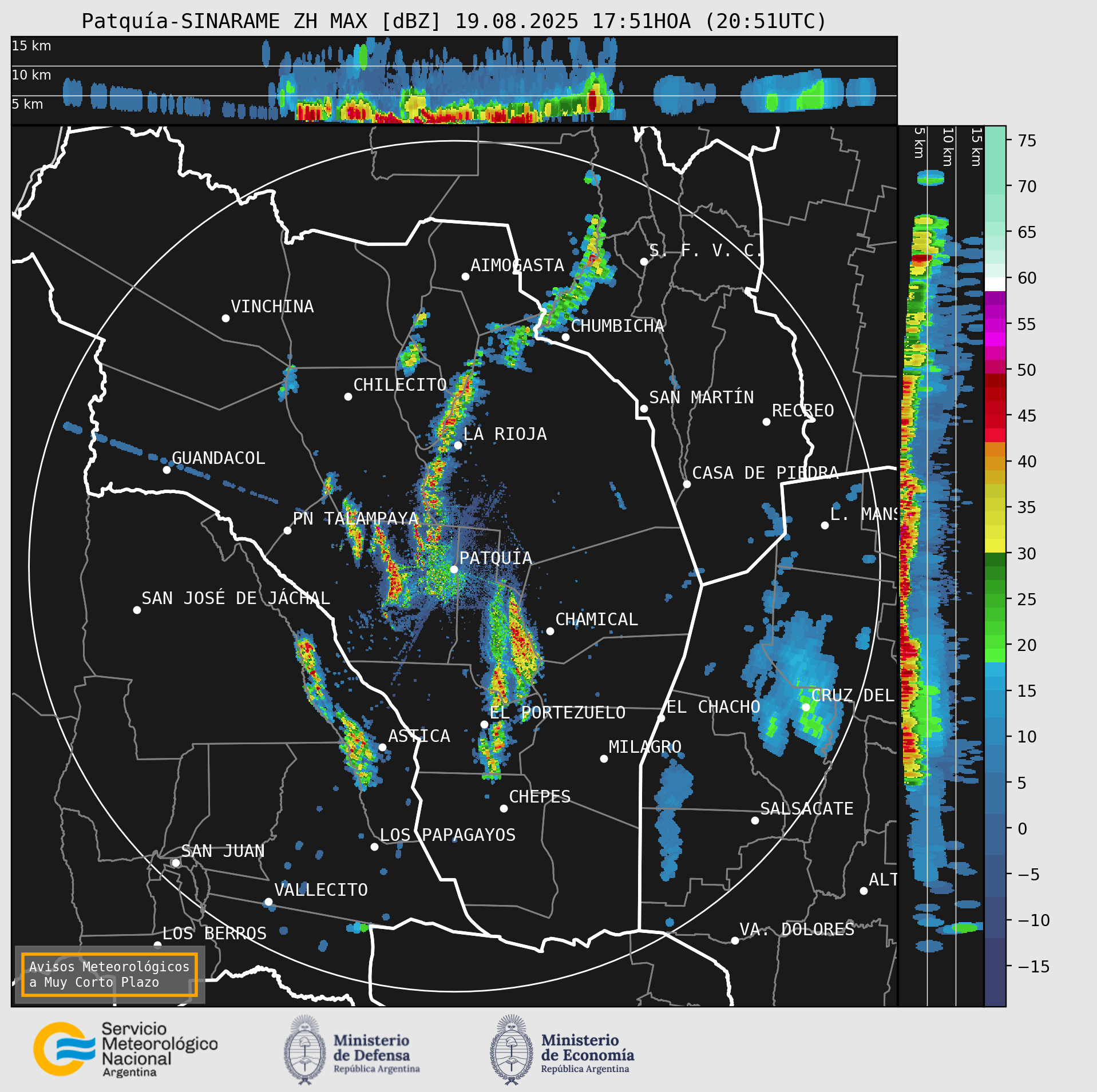Click the RECREO city label
1097x1092 pixels.
(803, 411)
